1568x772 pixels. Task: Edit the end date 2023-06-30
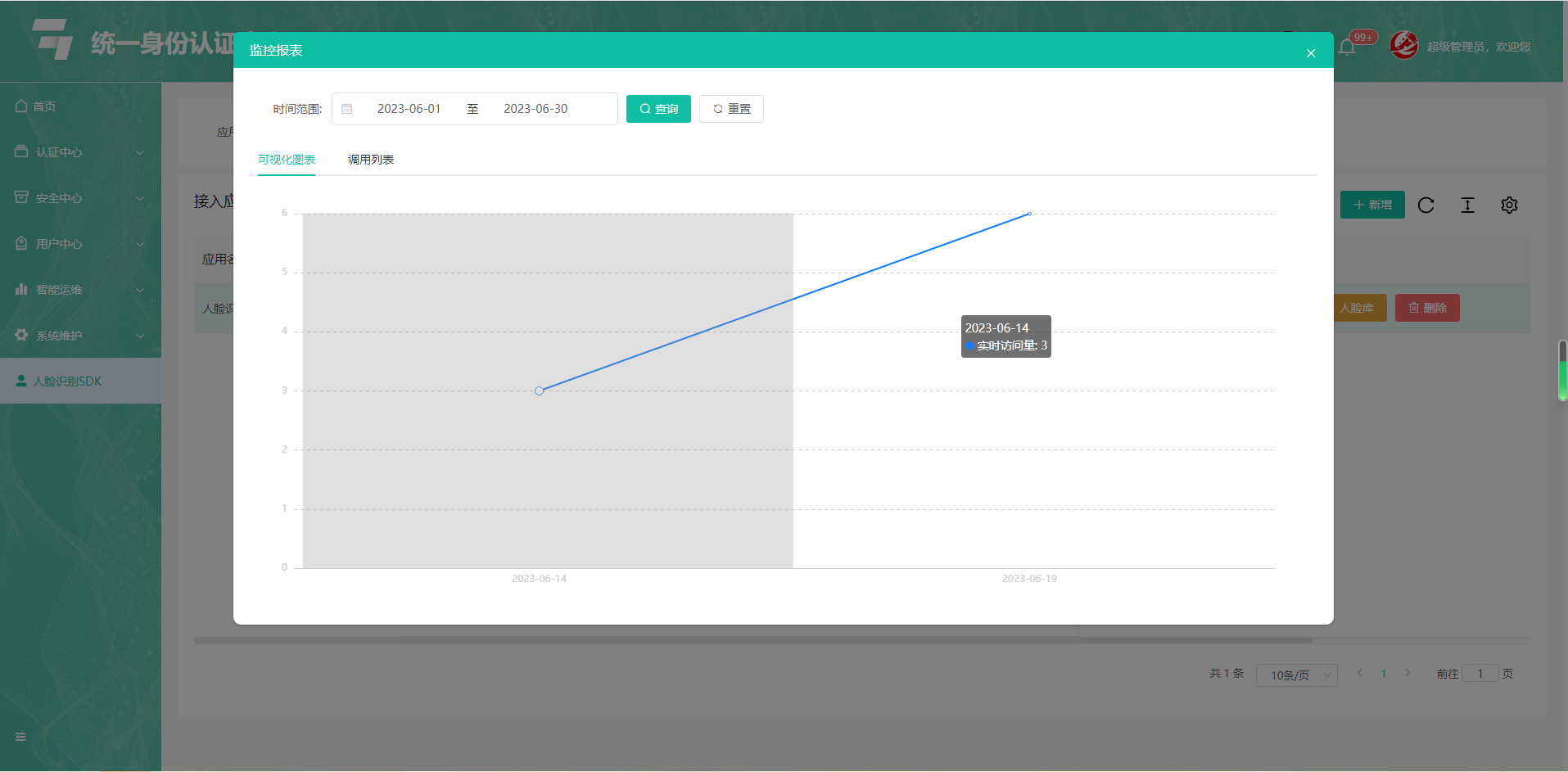click(535, 109)
